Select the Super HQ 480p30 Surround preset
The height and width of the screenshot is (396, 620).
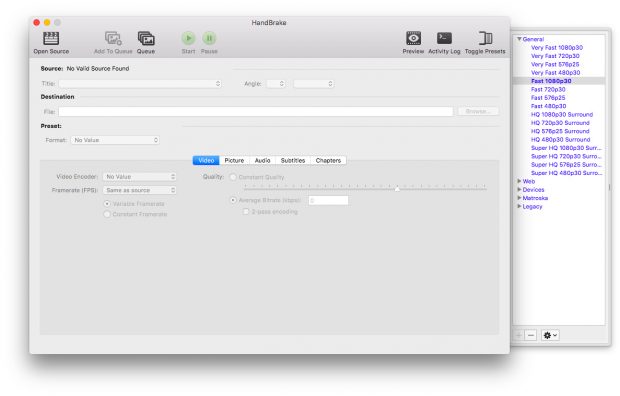566,173
